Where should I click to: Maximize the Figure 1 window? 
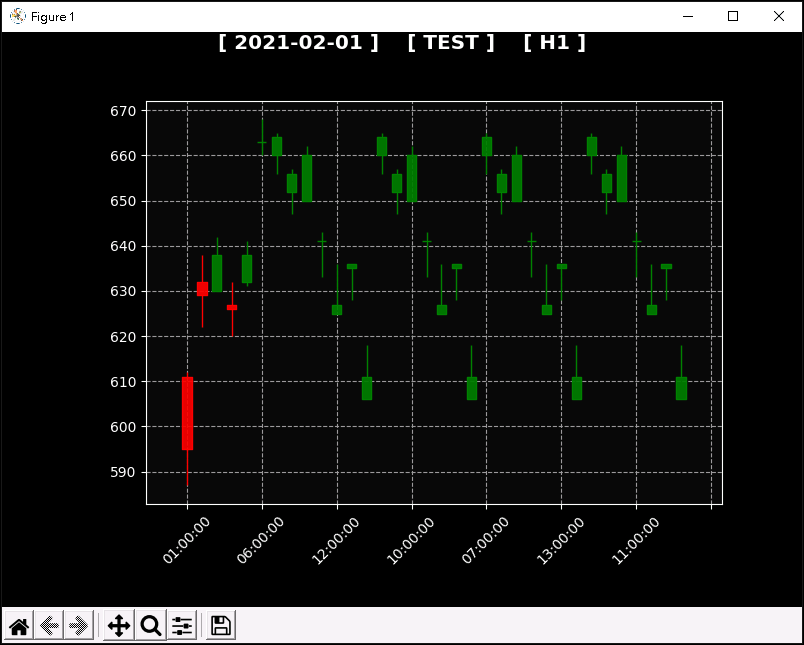pos(733,16)
